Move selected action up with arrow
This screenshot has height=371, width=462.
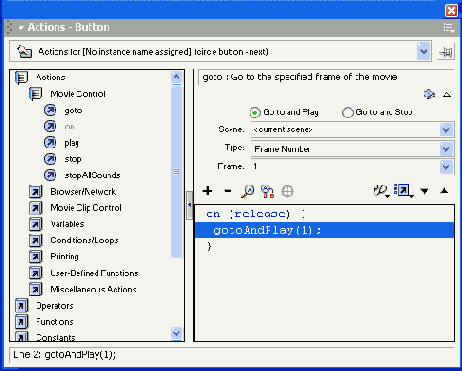point(444,191)
